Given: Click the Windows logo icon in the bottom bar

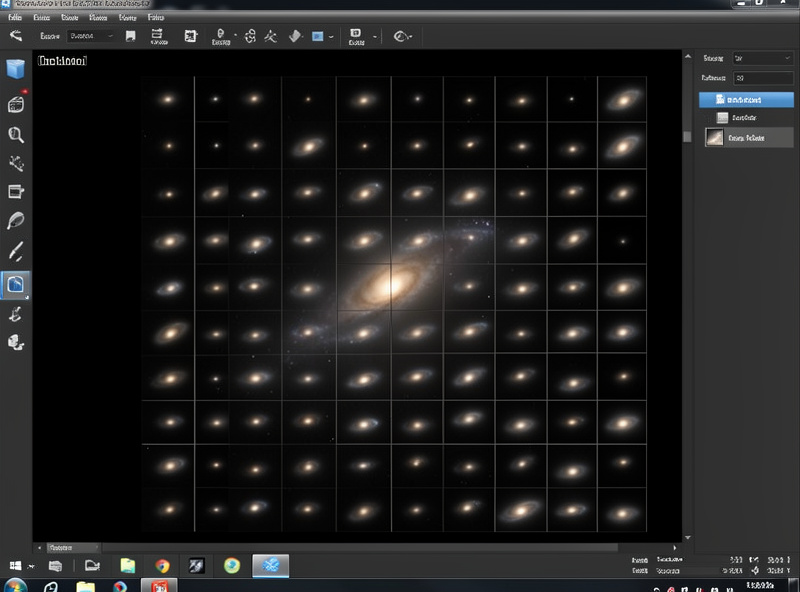Looking at the screenshot, I should click(x=15, y=565).
